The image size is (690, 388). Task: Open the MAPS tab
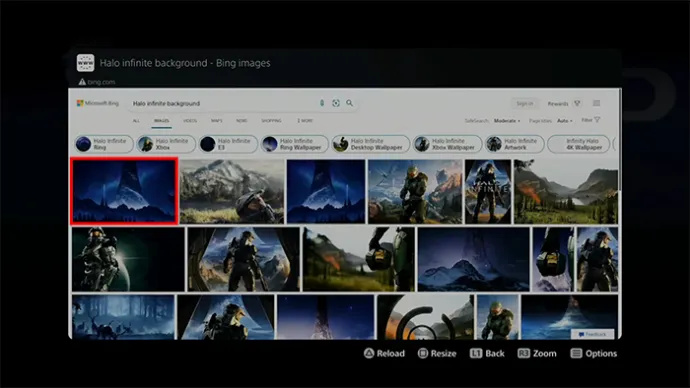click(x=217, y=121)
